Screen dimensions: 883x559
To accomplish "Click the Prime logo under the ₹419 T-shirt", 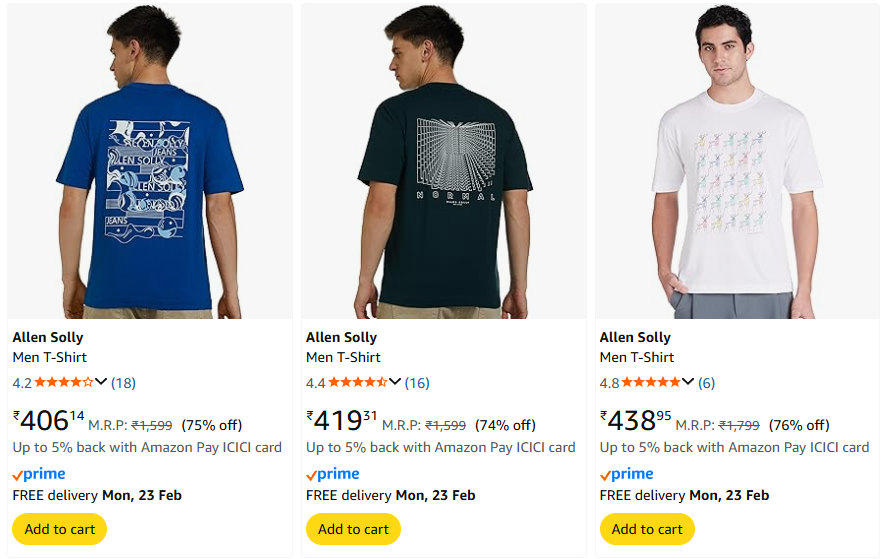I will point(333,474).
